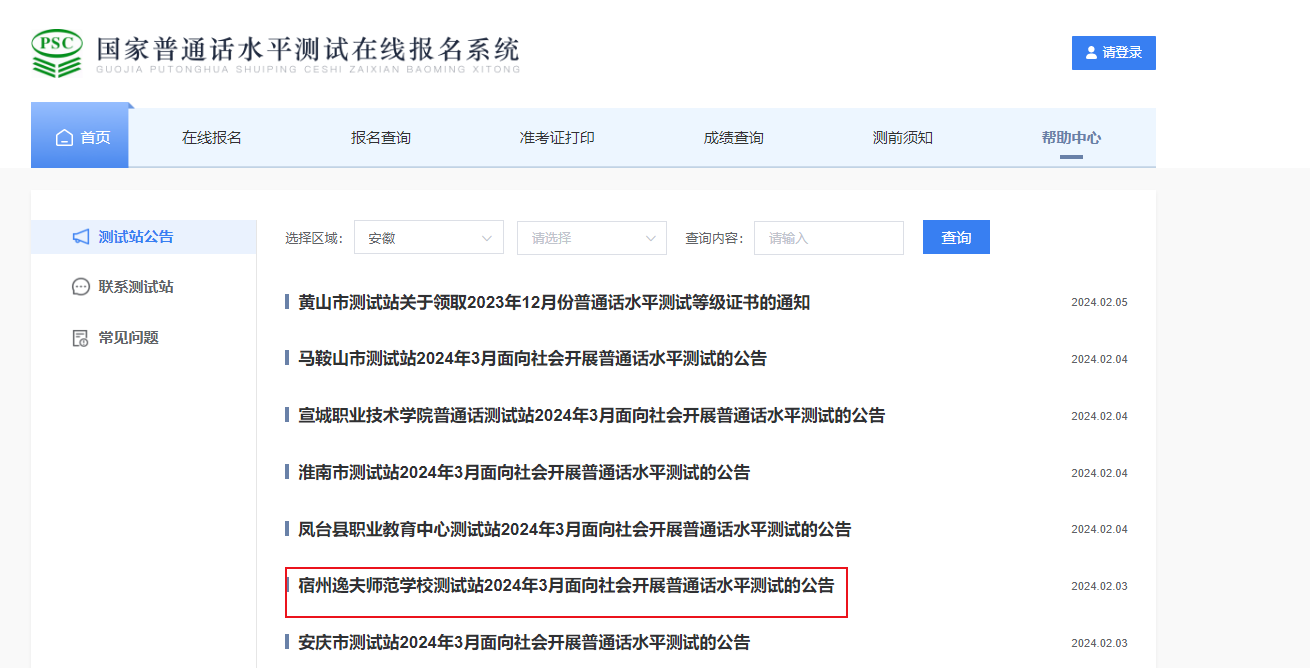The width and height of the screenshot is (1310, 668).
Task: Click the 查询内容 search input field
Action: coord(829,238)
